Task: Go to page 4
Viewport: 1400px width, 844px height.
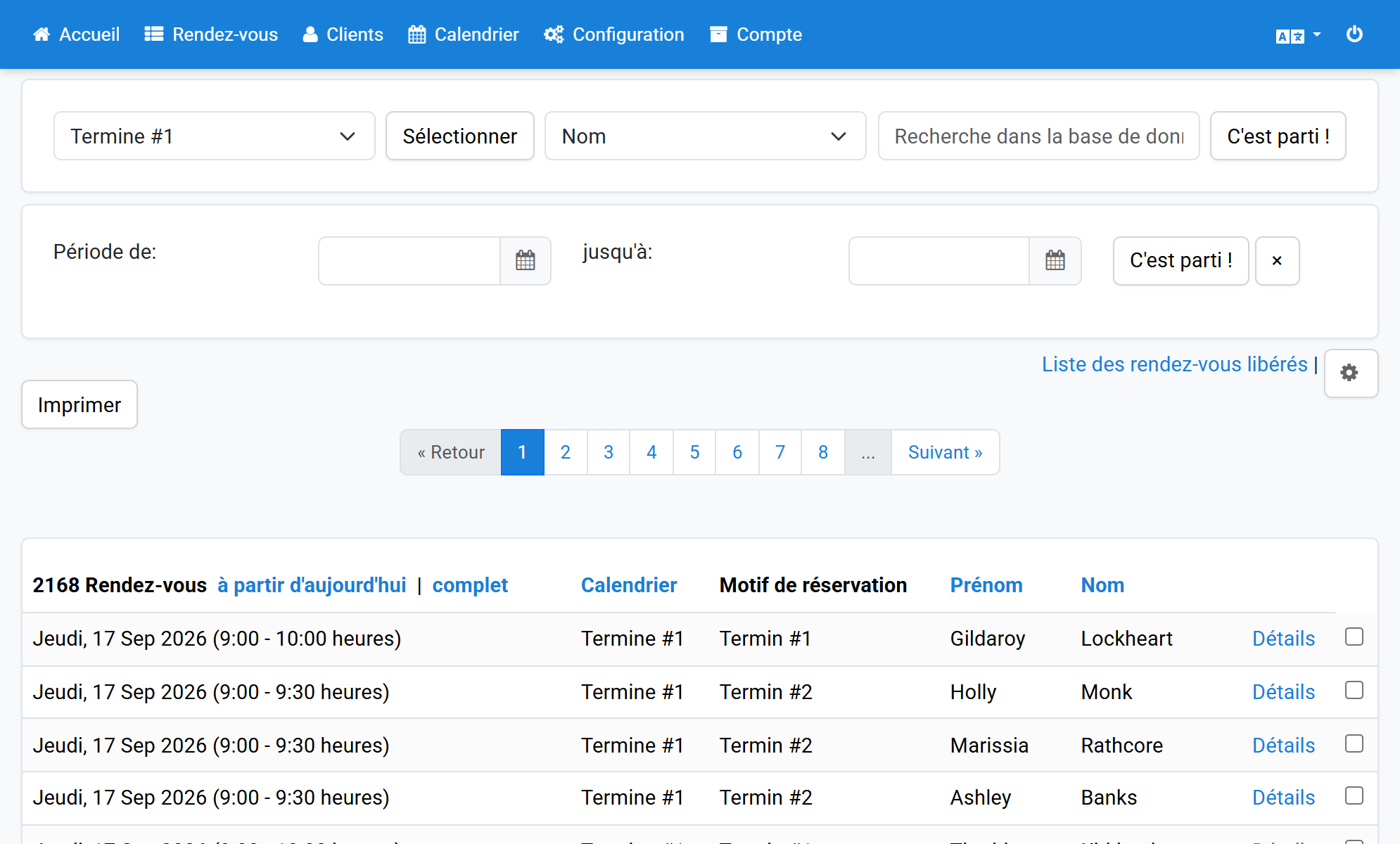Action: click(x=651, y=452)
